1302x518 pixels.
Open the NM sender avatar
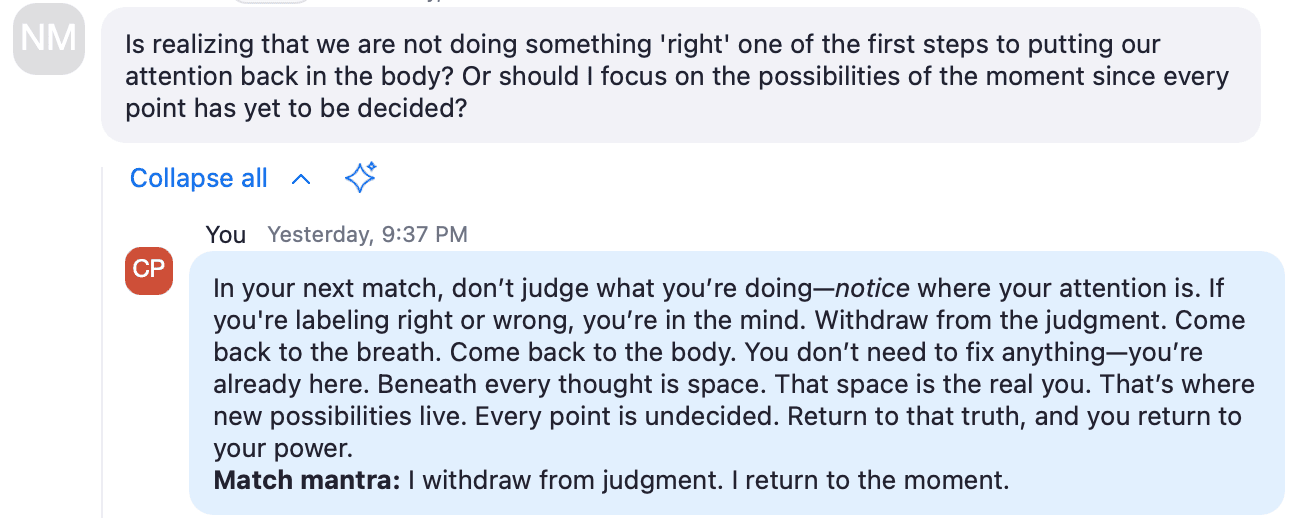(49, 40)
